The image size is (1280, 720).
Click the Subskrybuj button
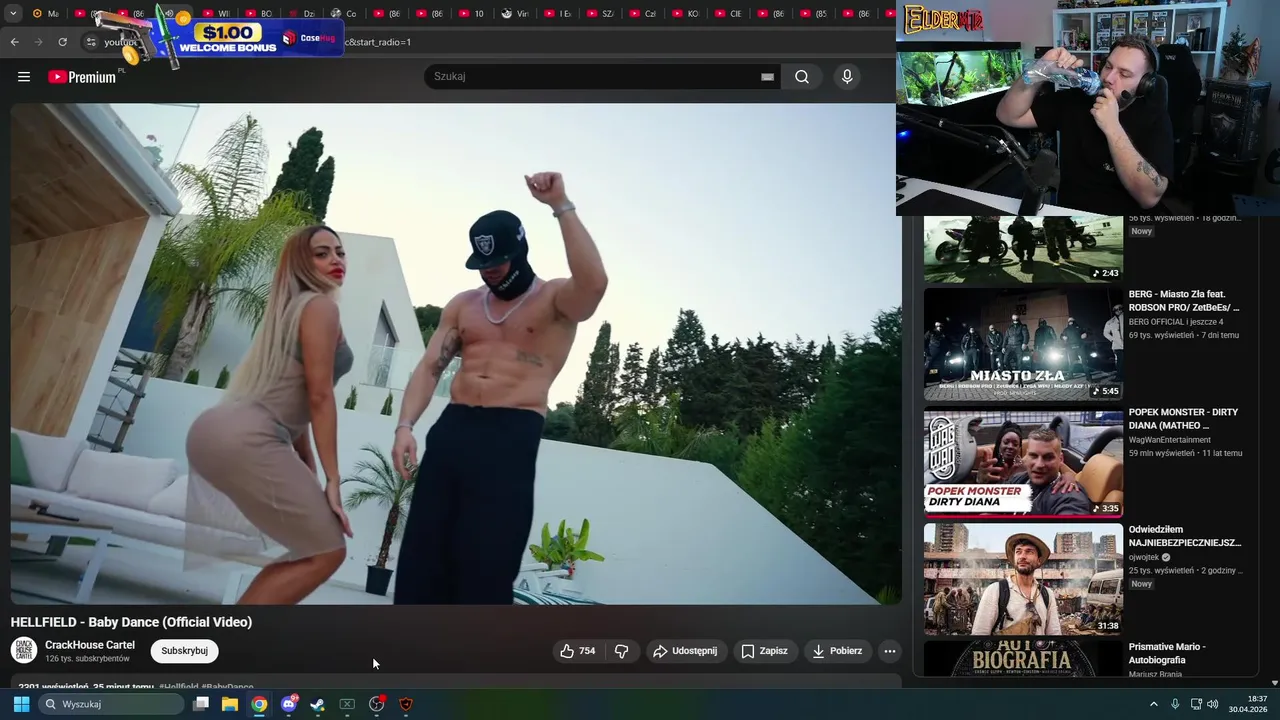click(184, 651)
